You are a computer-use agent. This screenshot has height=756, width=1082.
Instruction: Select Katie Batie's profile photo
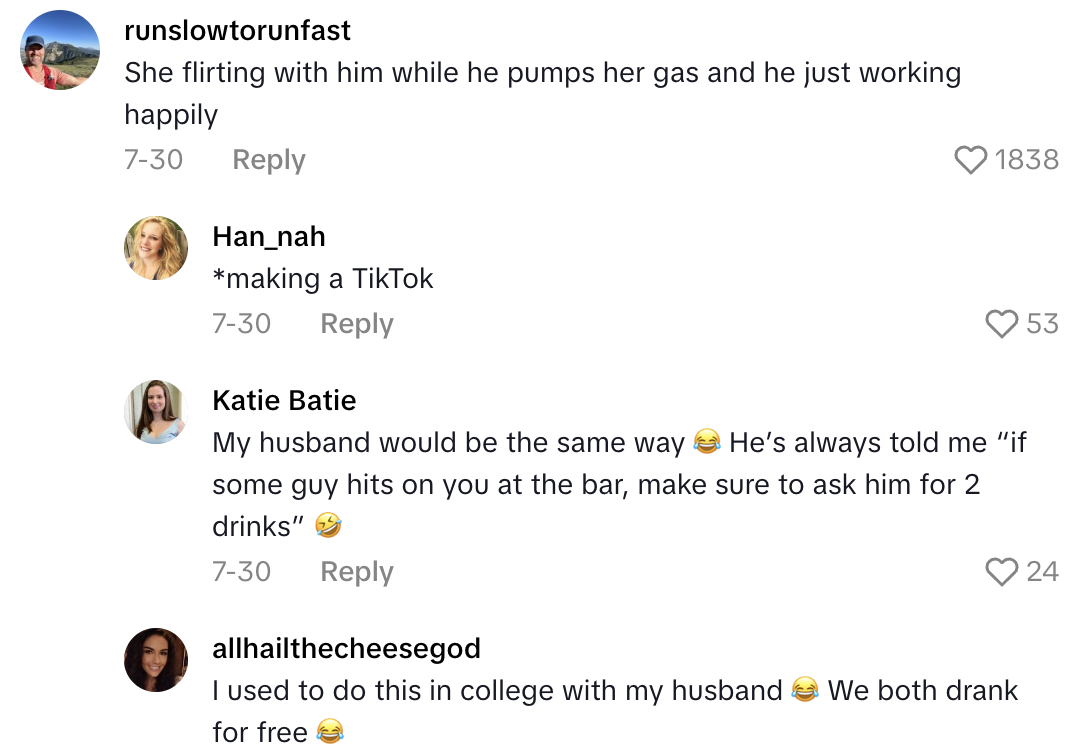tap(156, 411)
